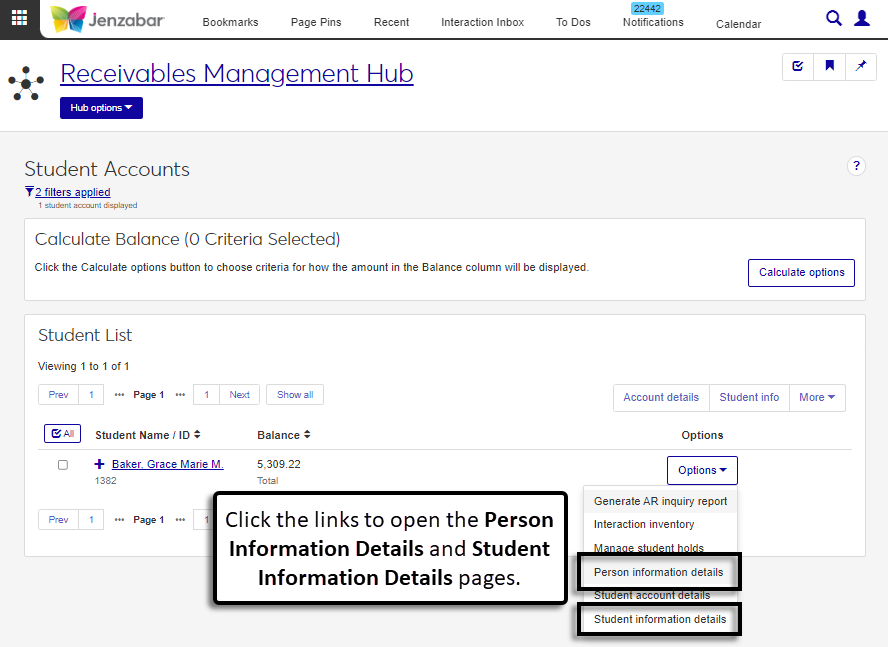Pin this page using pushpin icon
Image resolution: width=888 pixels, height=647 pixels.
[x=860, y=66]
